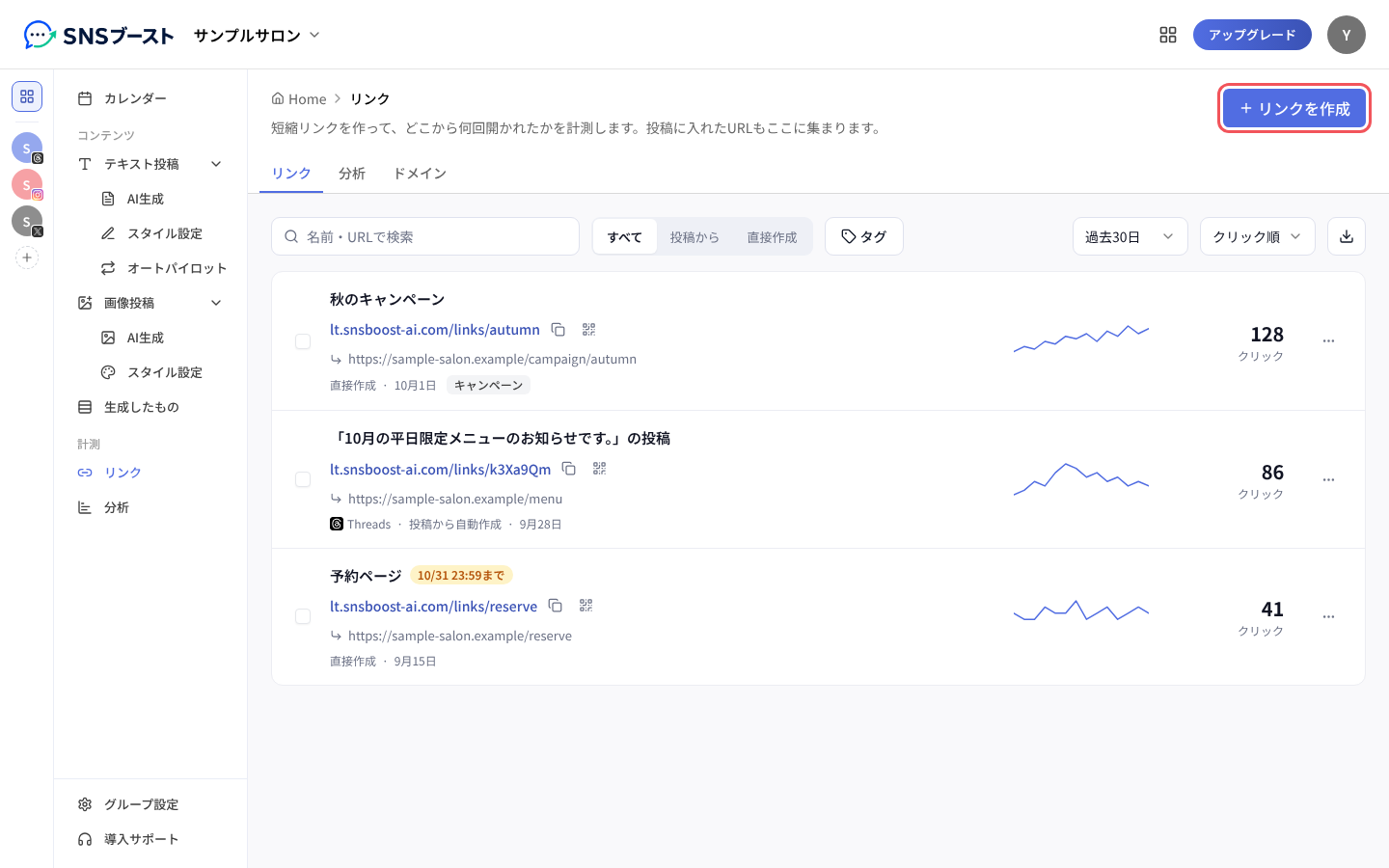1389x868 pixels.
Task: Add a new account with plus icon
Action: click(27, 258)
